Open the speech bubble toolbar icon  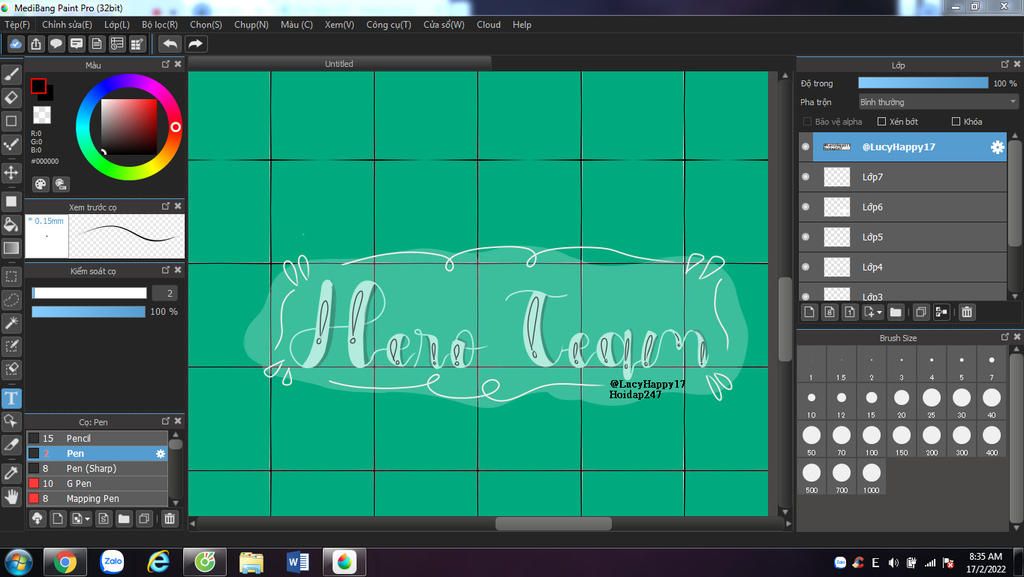56,44
